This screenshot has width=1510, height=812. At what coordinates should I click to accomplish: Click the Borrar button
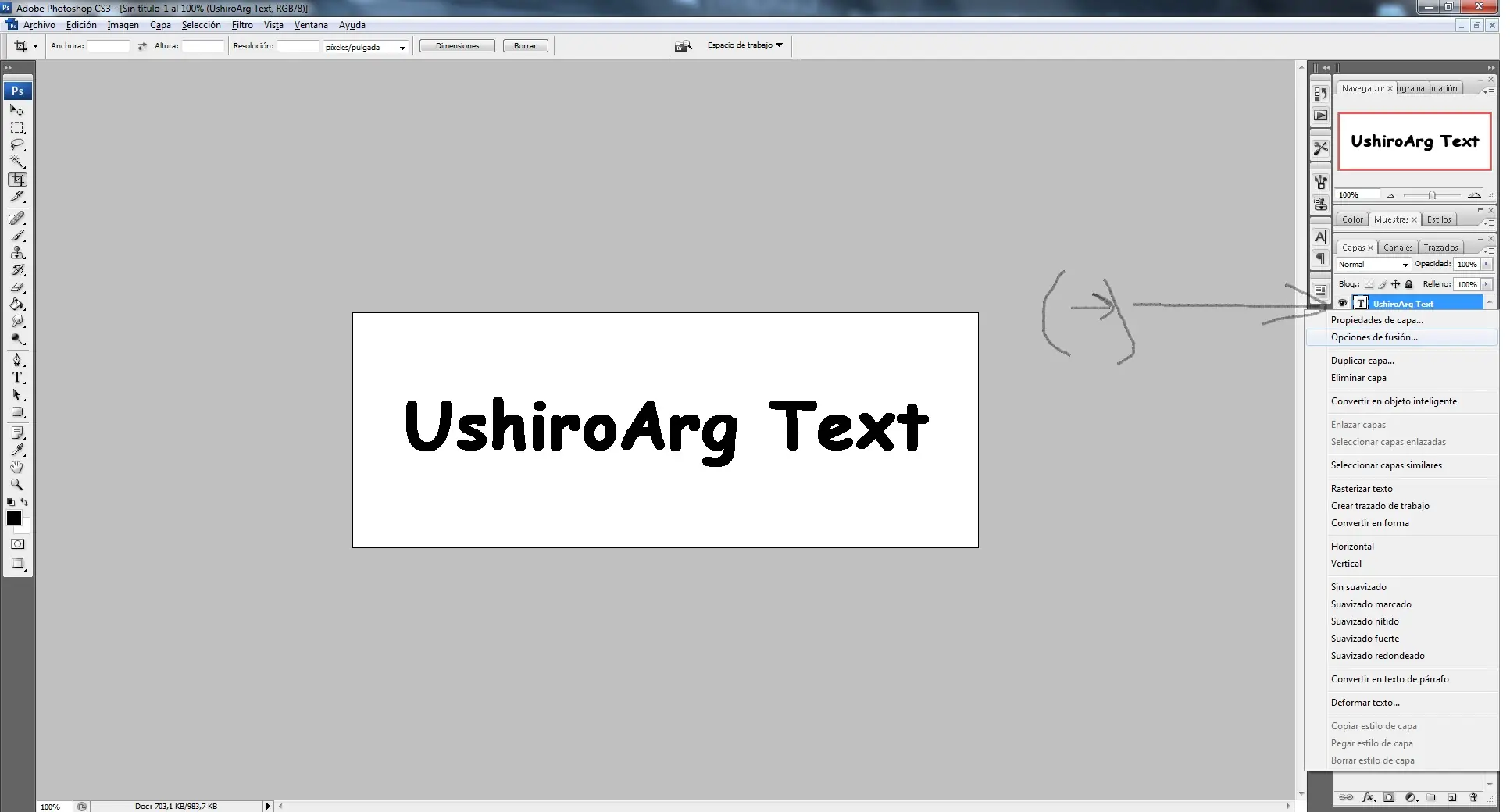tap(525, 46)
